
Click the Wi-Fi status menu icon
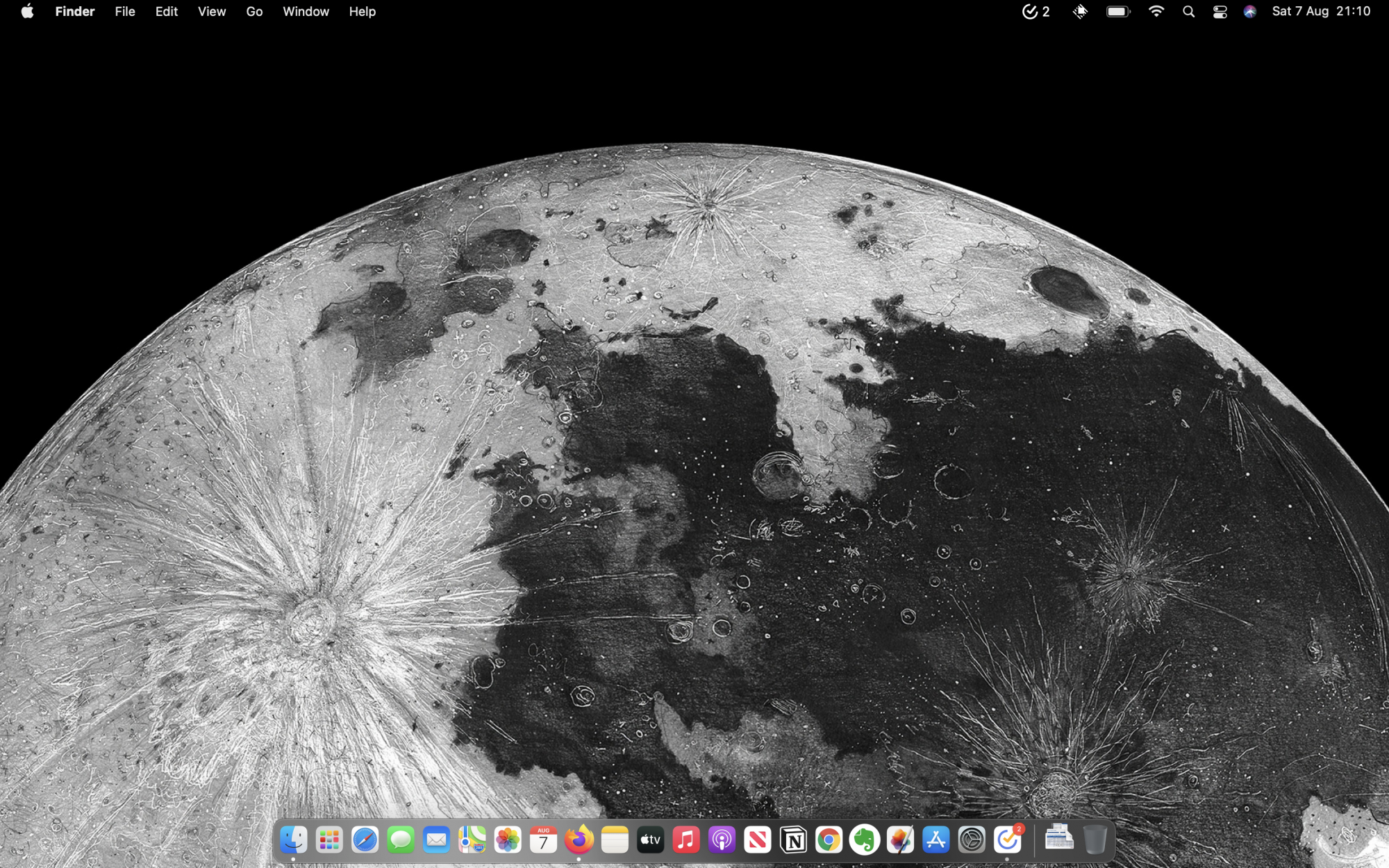pyautogui.click(x=1156, y=12)
